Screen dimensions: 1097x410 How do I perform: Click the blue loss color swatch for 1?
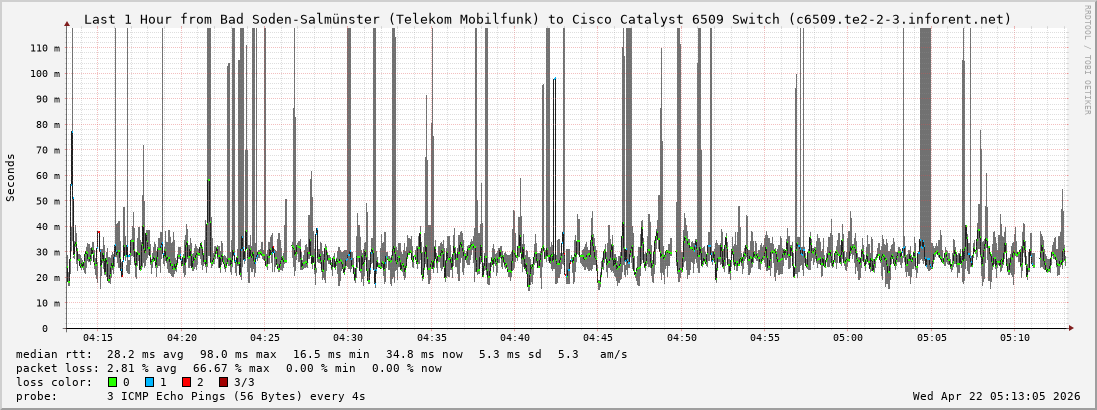pos(149,382)
